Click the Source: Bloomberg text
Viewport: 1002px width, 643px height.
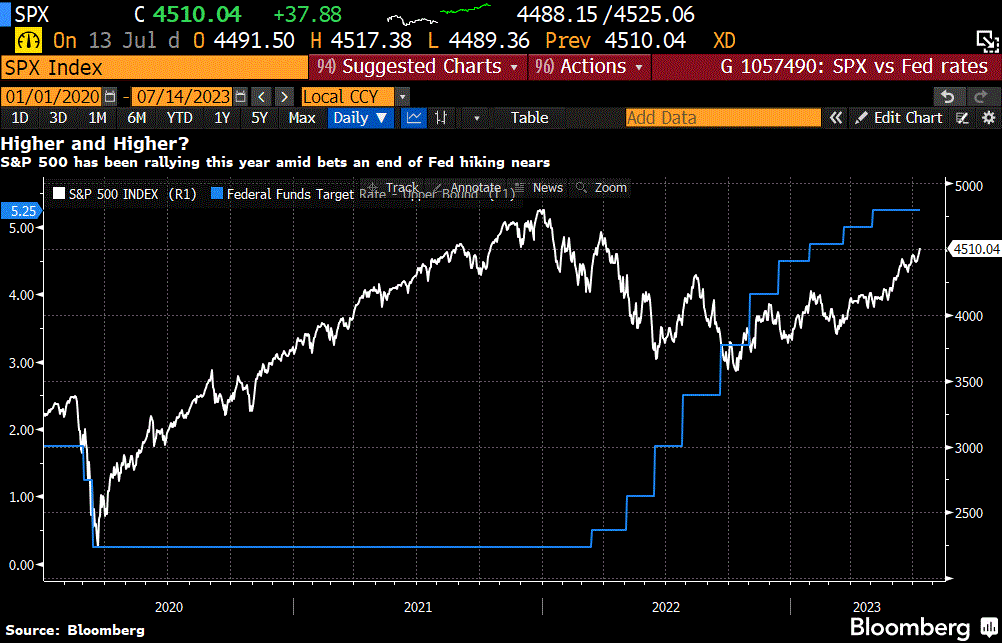click(x=75, y=630)
